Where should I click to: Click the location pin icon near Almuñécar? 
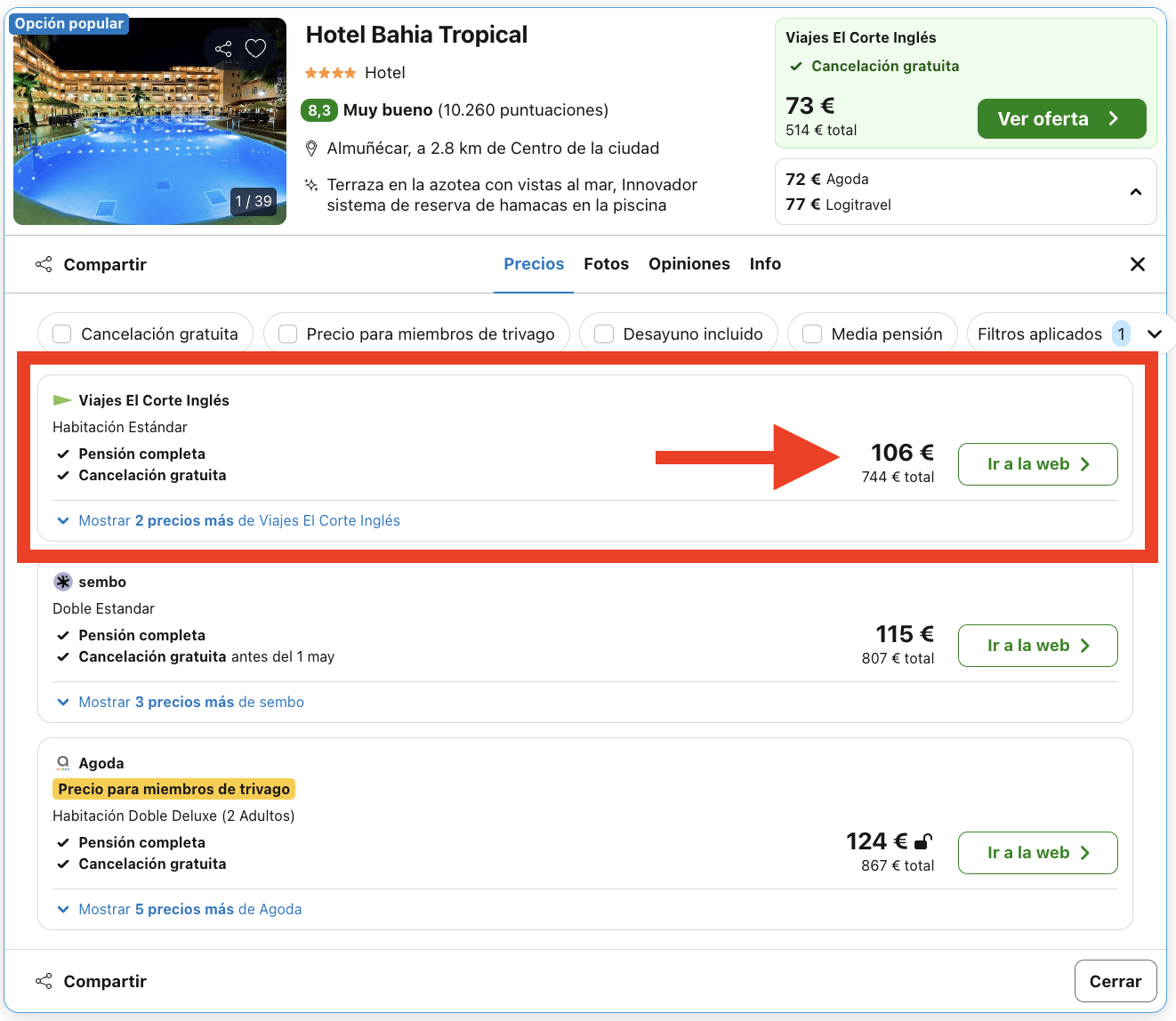311,148
